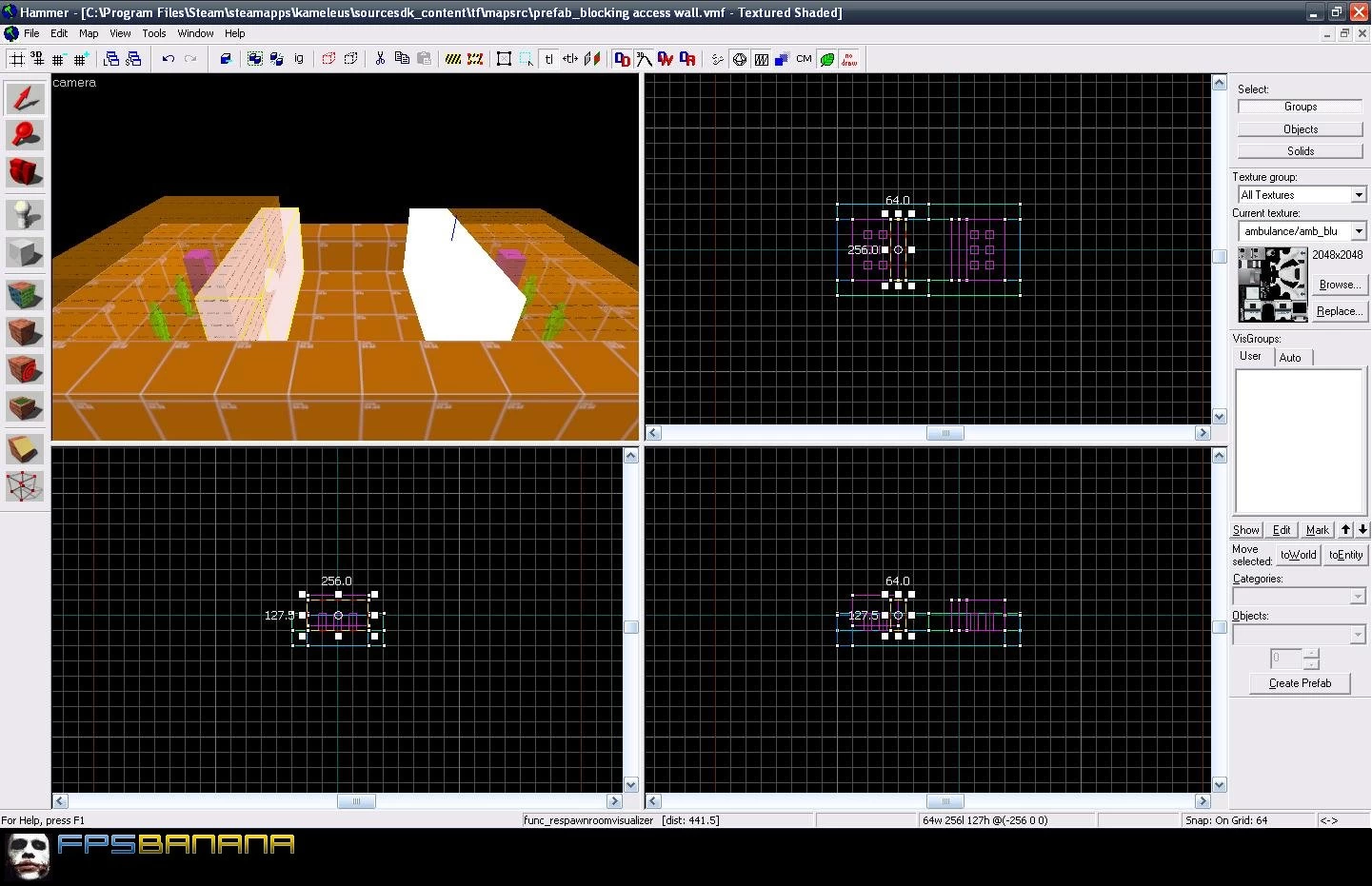
Task: Click the larger grid icon
Action: pyautogui.click(x=81, y=59)
